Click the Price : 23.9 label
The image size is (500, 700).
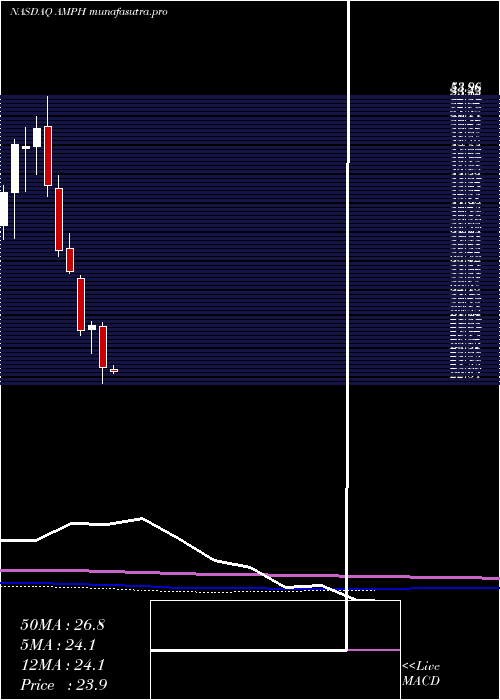coord(63,685)
